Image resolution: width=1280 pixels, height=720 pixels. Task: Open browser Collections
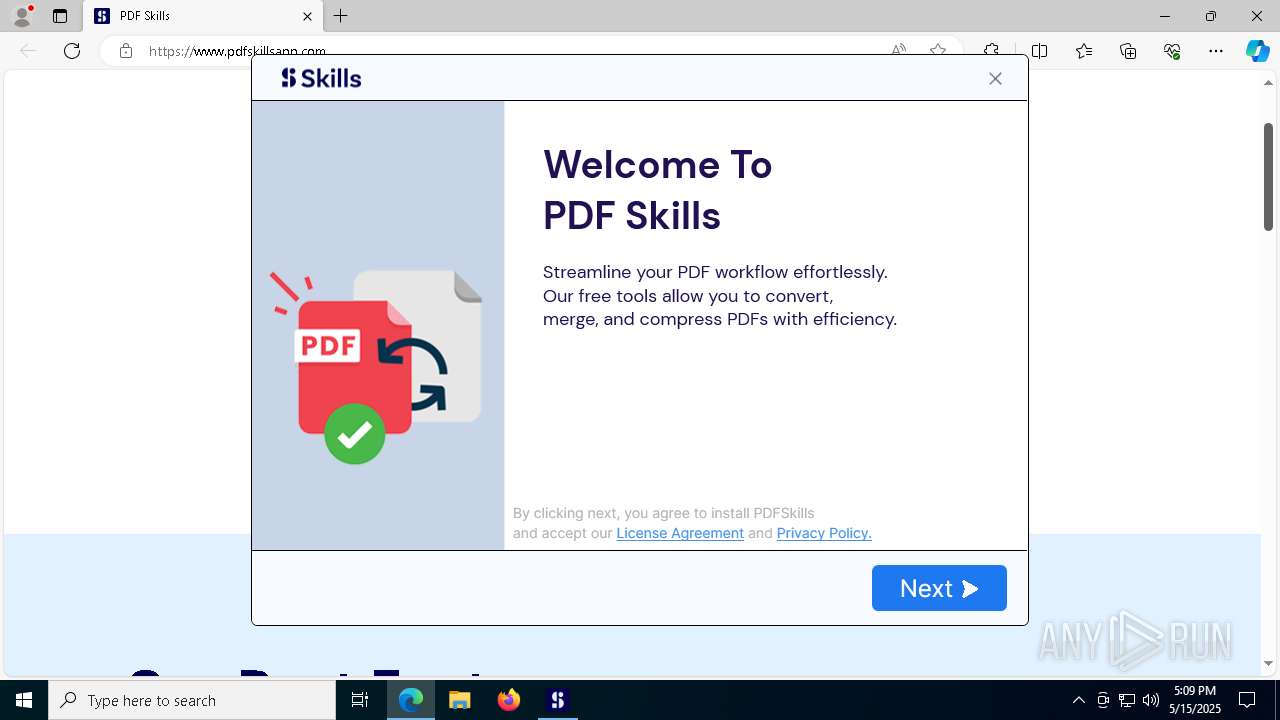point(1128,51)
